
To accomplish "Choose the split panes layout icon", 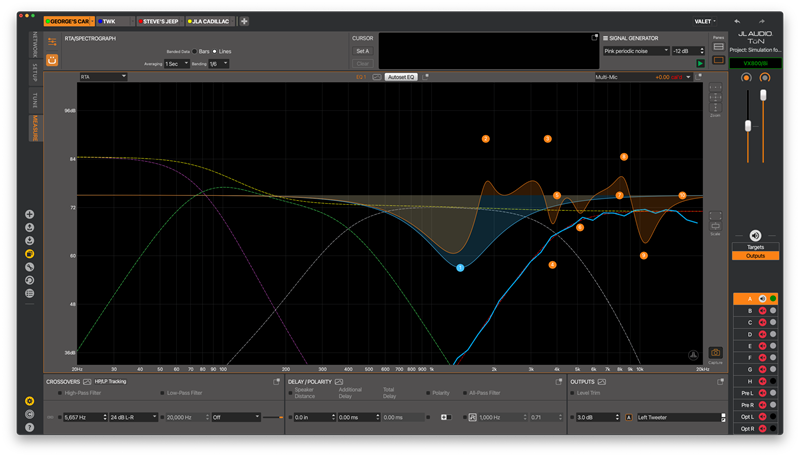I will click(718, 47).
